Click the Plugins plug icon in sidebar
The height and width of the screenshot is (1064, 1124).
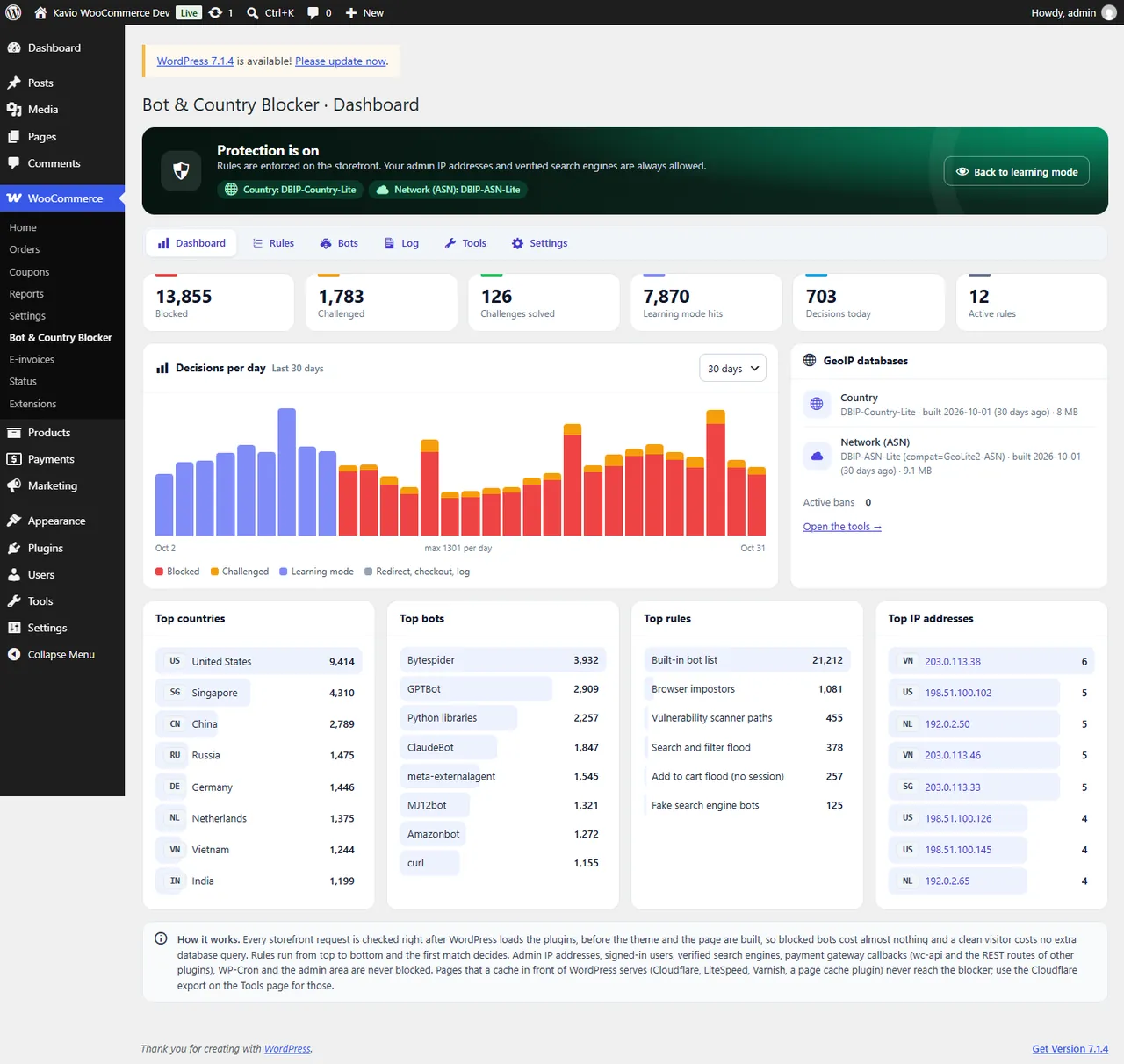coord(14,548)
